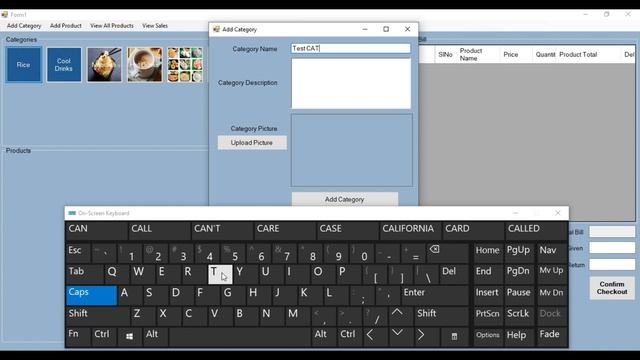This screenshot has width=640, height=360.
Task: Select the Rice category tile
Action: (23, 65)
